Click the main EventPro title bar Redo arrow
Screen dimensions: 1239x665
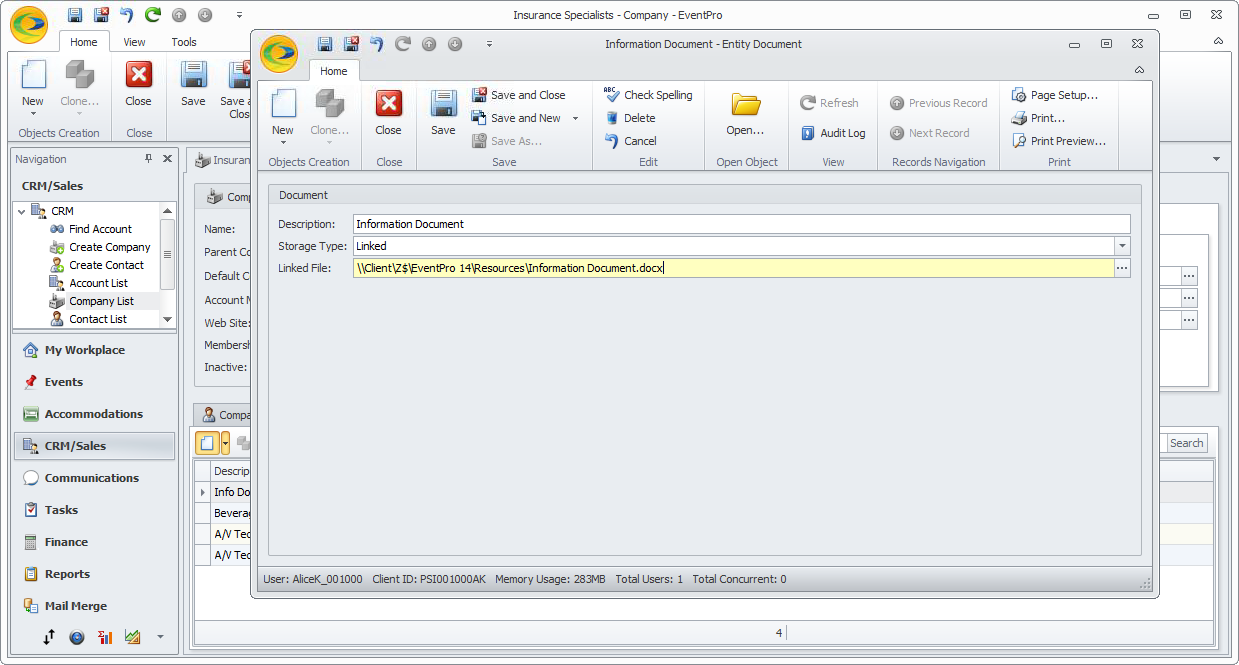coord(153,15)
